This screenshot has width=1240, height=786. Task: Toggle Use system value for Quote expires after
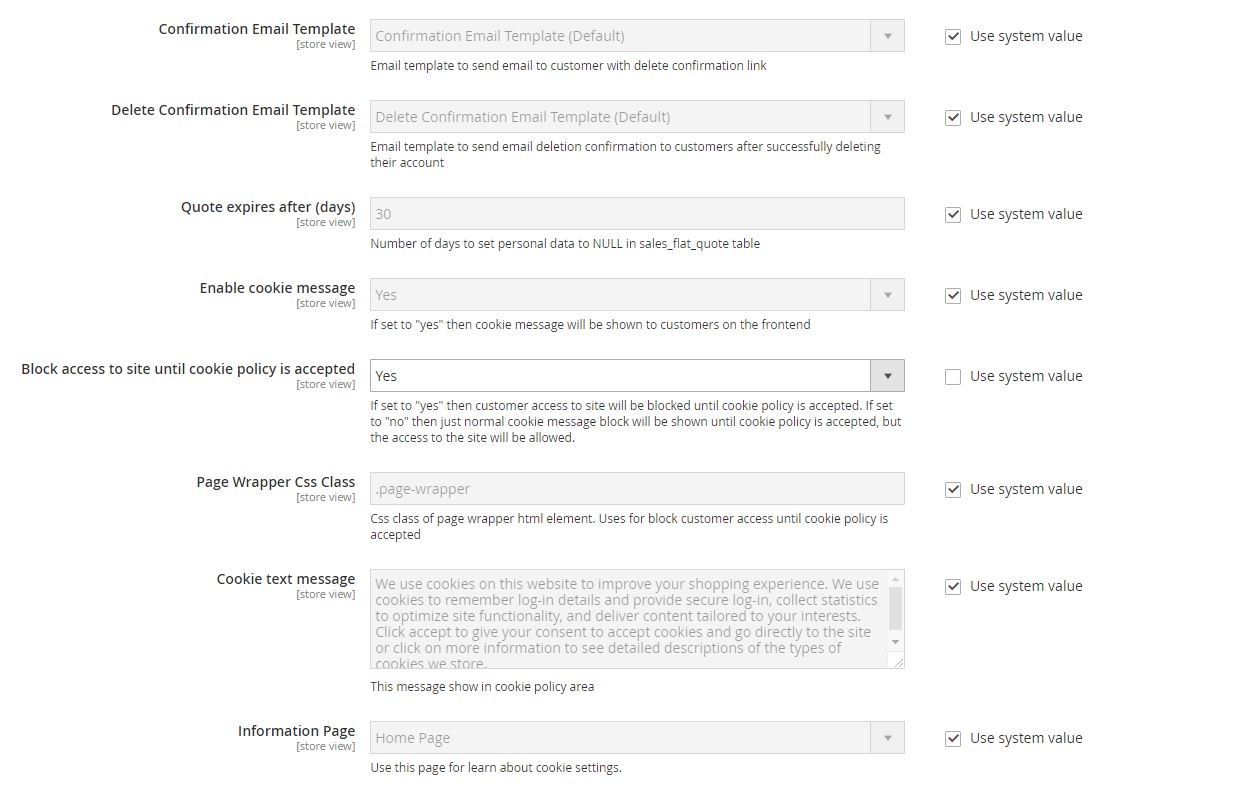[x=953, y=215]
